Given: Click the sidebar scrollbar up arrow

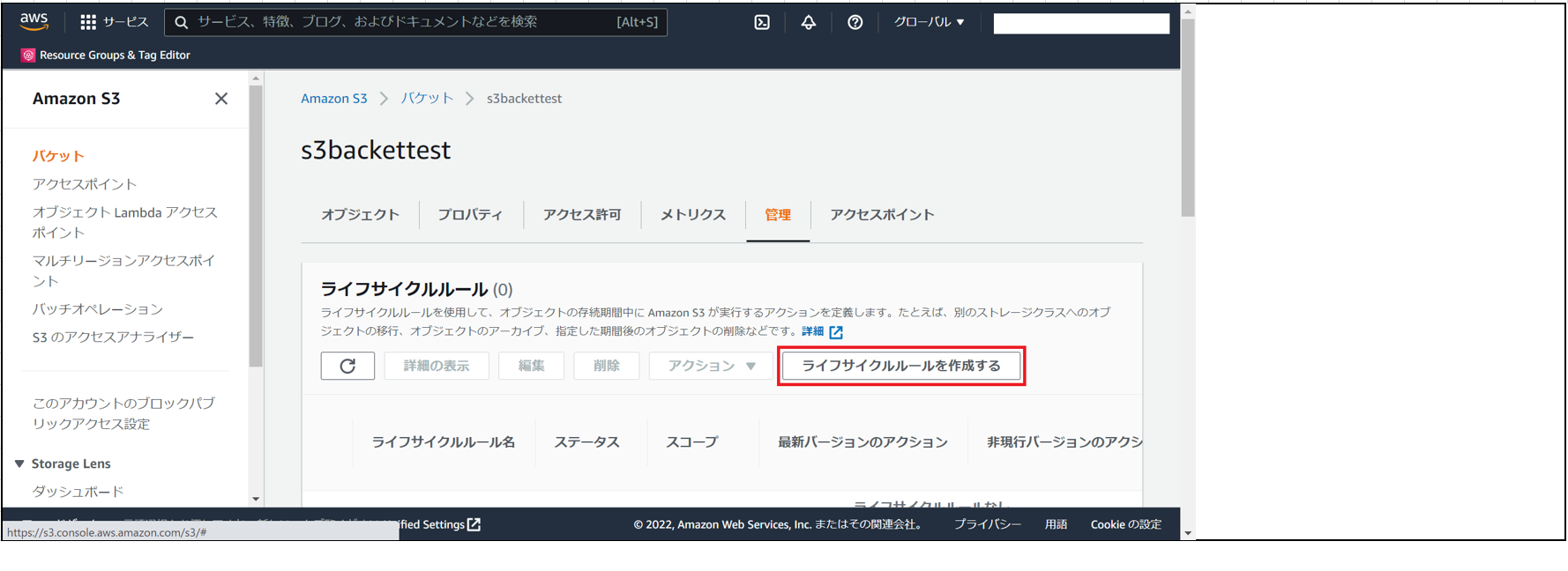Looking at the screenshot, I should pos(256,78).
